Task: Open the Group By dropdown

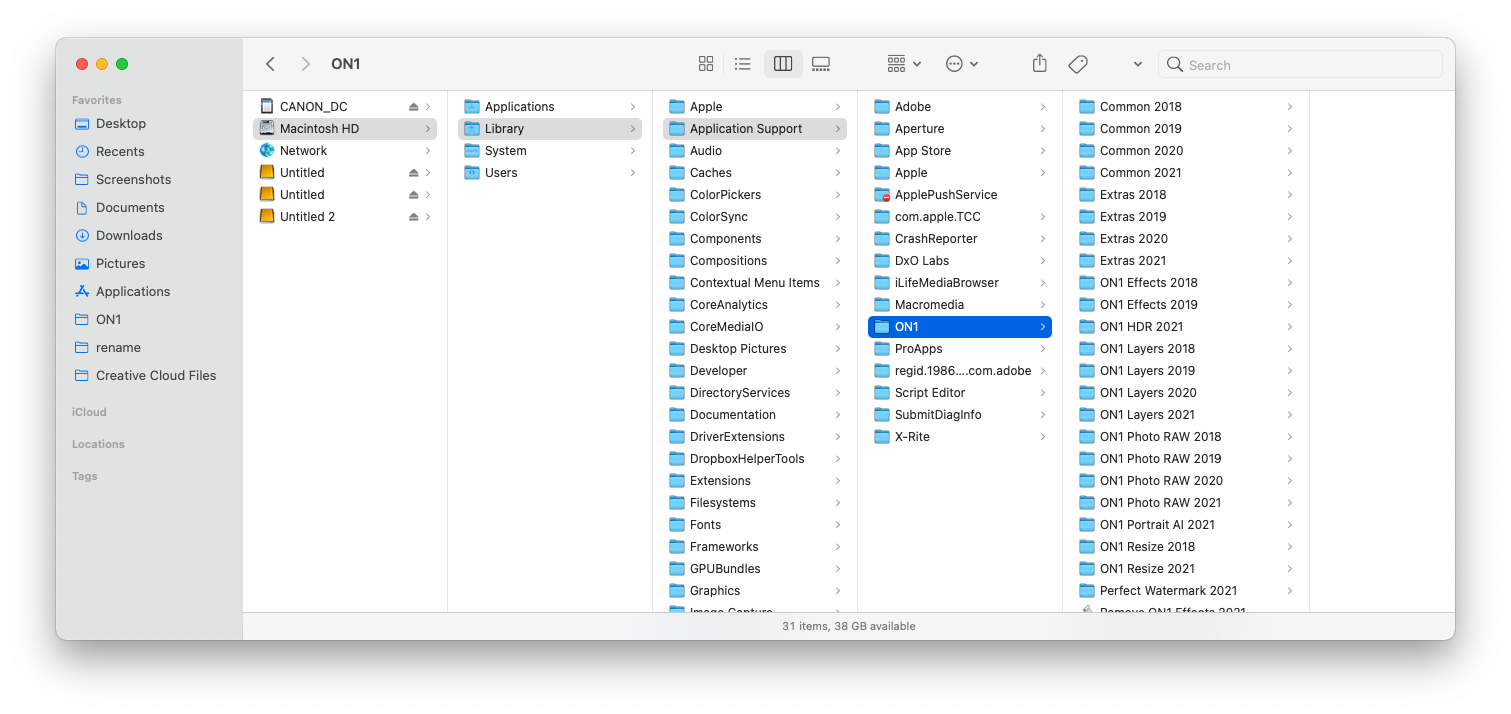Action: tap(904, 64)
